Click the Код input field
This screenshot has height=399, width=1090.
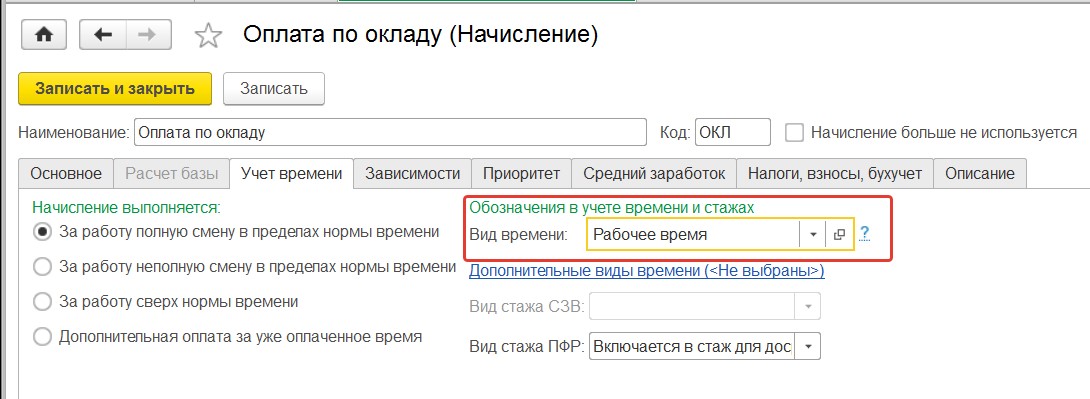pyautogui.click(x=733, y=132)
